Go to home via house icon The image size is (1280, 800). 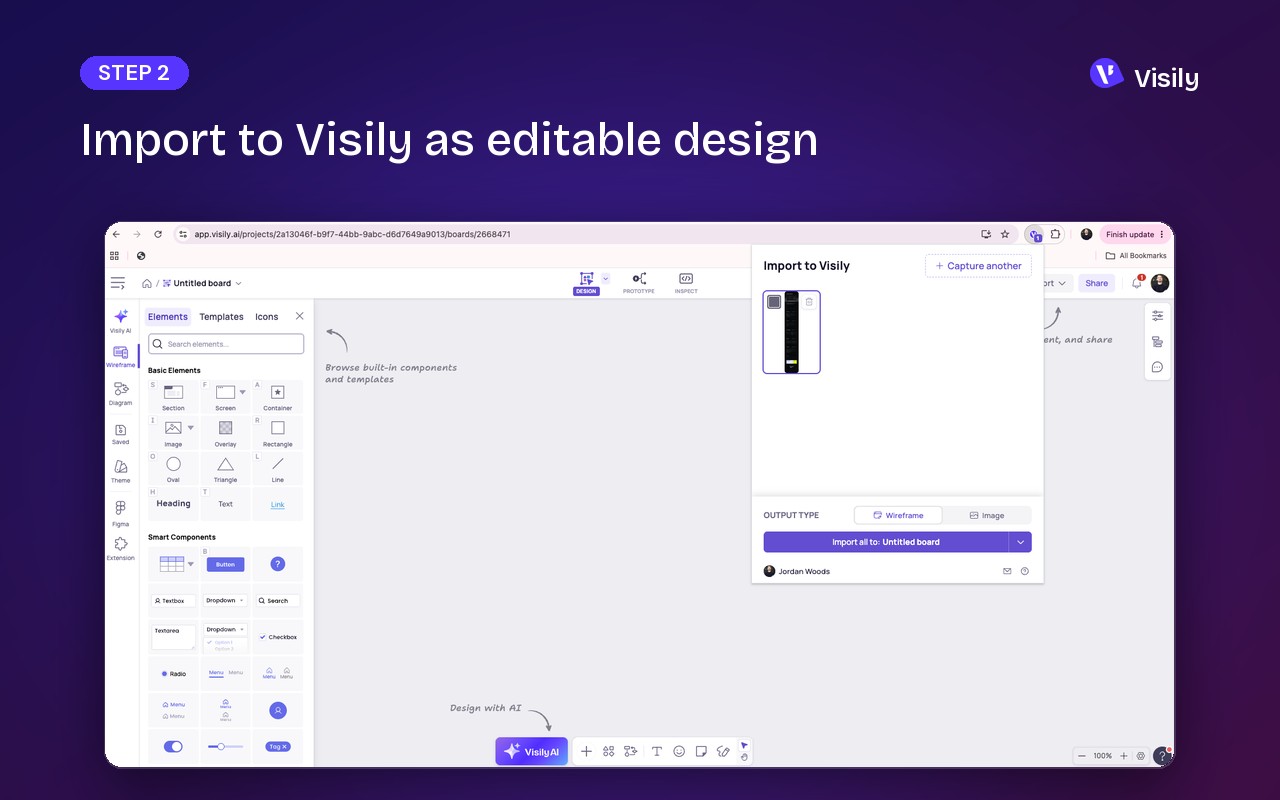click(x=147, y=283)
